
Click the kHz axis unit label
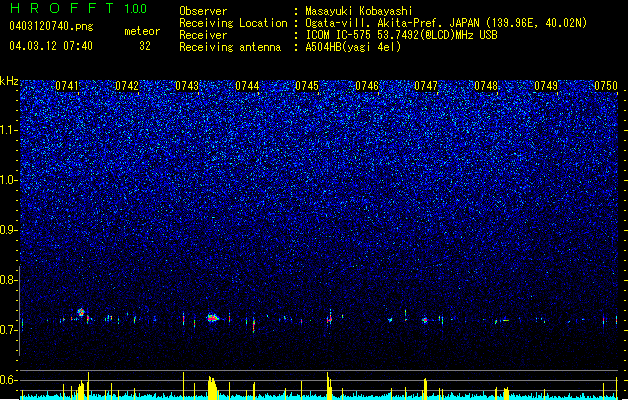point(9,81)
